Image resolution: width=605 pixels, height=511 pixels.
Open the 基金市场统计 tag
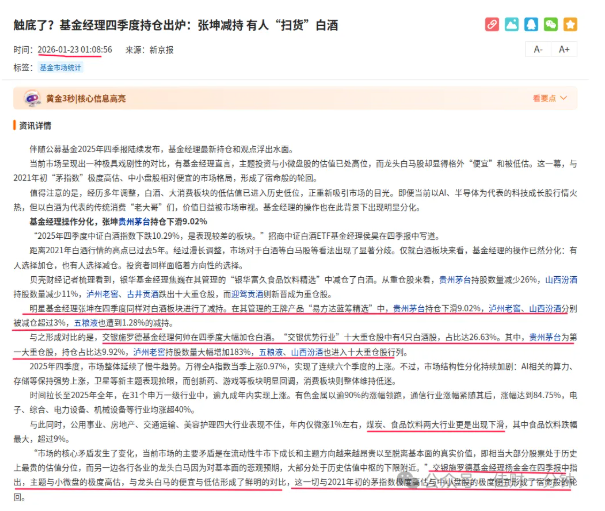click(60, 68)
